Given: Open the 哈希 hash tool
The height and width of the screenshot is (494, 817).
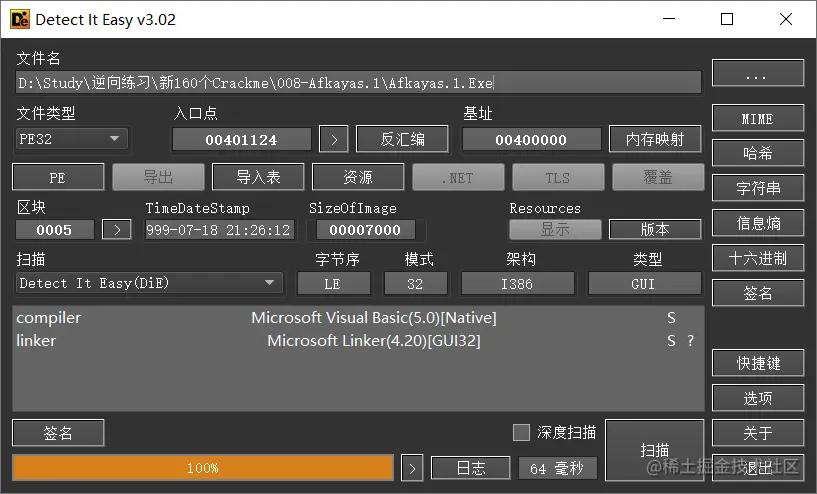Looking at the screenshot, I should [758, 153].
